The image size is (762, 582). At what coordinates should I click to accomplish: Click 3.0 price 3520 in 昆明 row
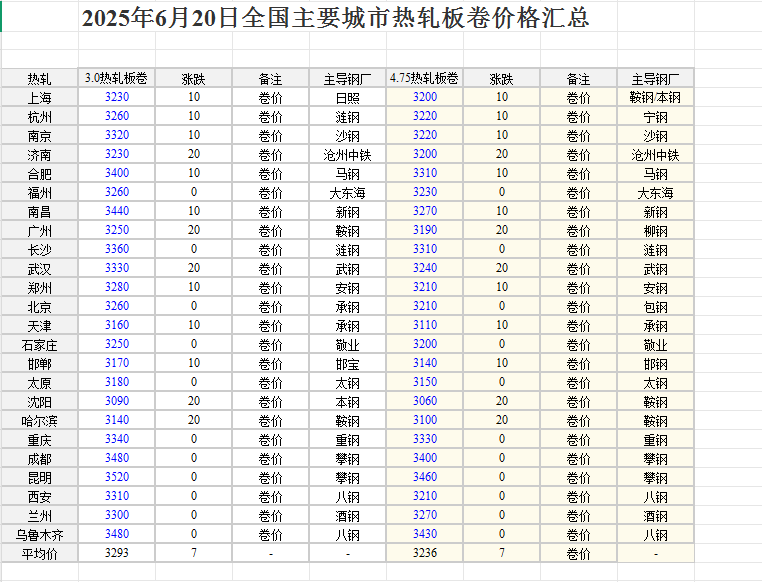117,477
